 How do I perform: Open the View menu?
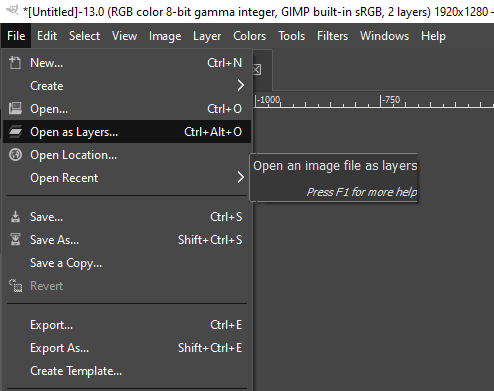124,36
